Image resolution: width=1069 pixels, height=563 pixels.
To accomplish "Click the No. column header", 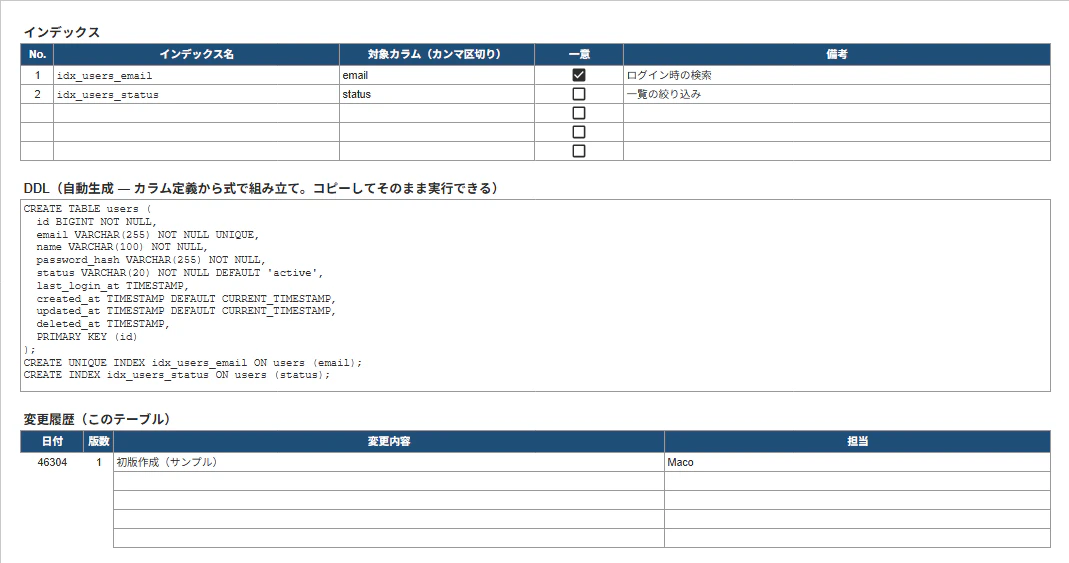I will tap(37, 55).
